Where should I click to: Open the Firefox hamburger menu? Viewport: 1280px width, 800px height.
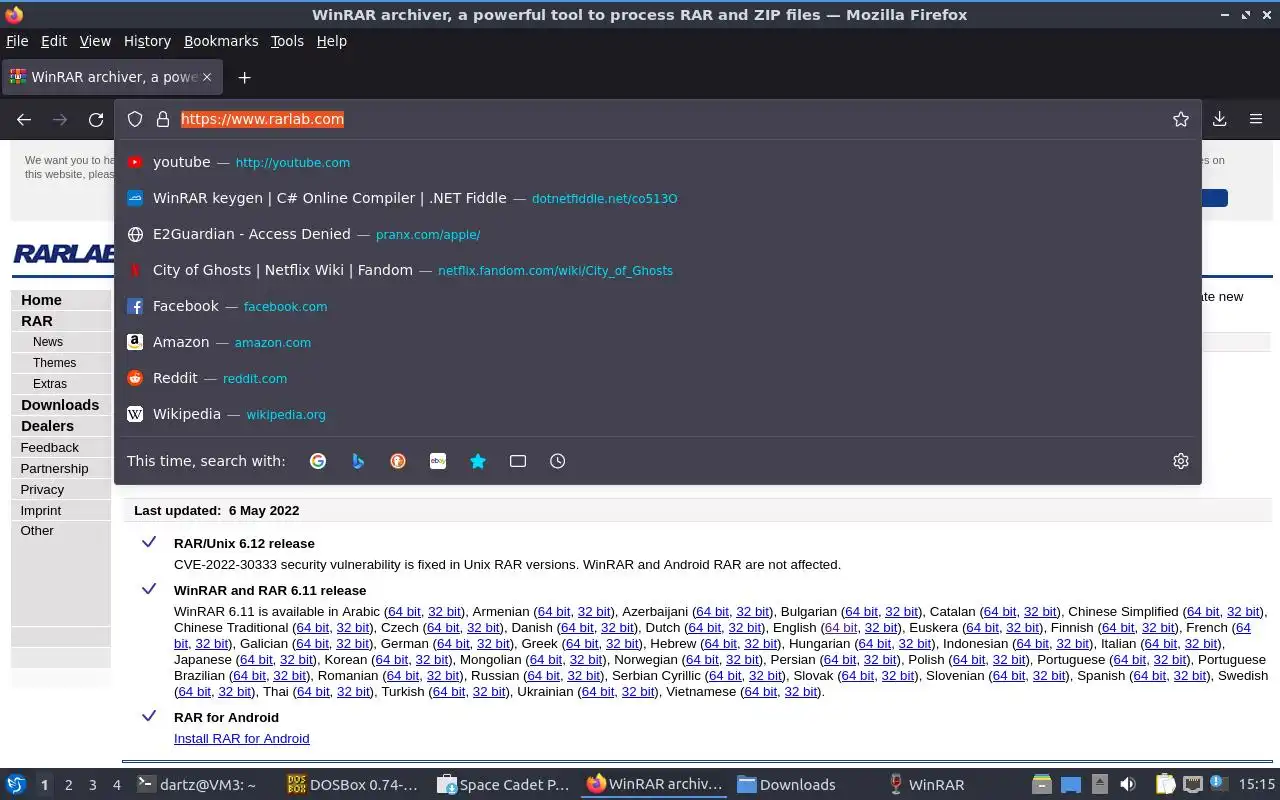click(1256, 119)
